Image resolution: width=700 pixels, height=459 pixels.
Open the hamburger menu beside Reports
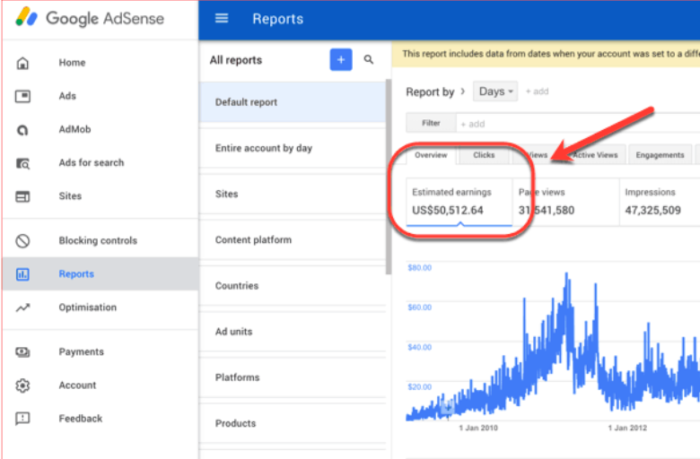pos(222,19)
